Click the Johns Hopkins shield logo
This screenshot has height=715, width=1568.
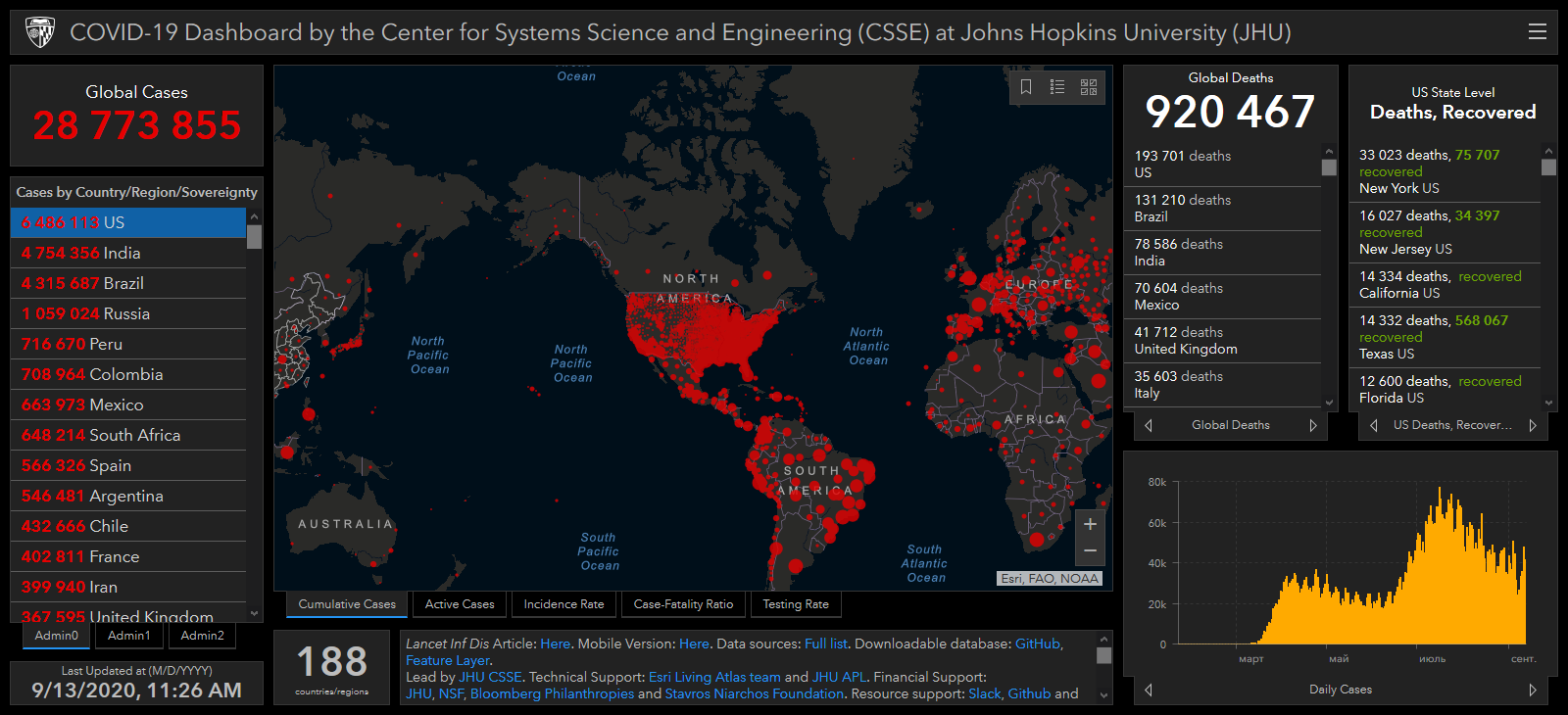pos(39,32)
